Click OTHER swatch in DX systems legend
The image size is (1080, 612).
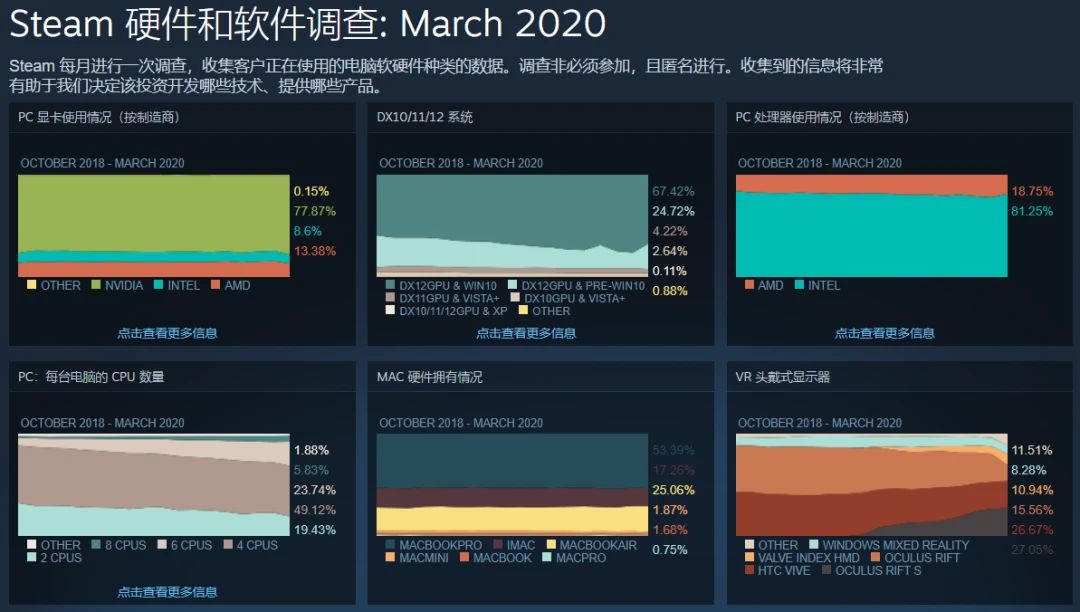523,310
